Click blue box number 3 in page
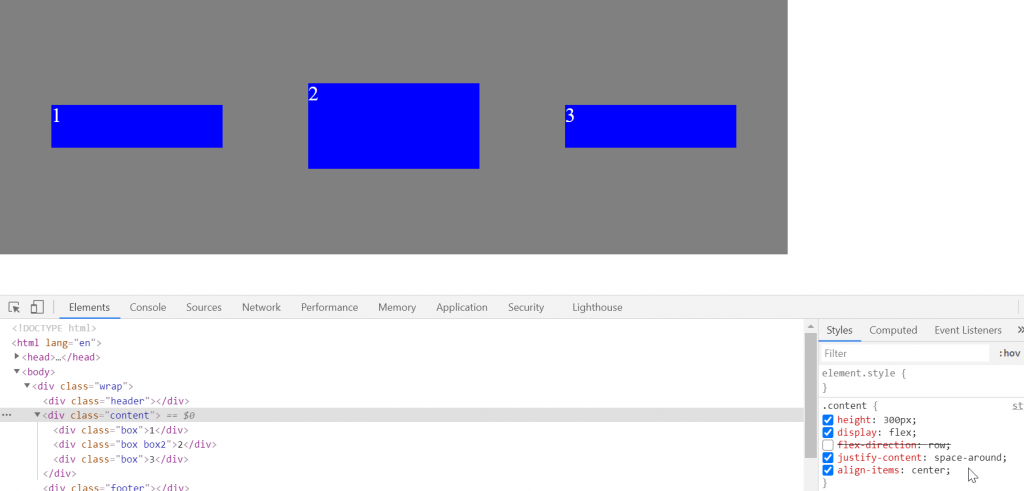1024x491 pixels. point(650,126)
